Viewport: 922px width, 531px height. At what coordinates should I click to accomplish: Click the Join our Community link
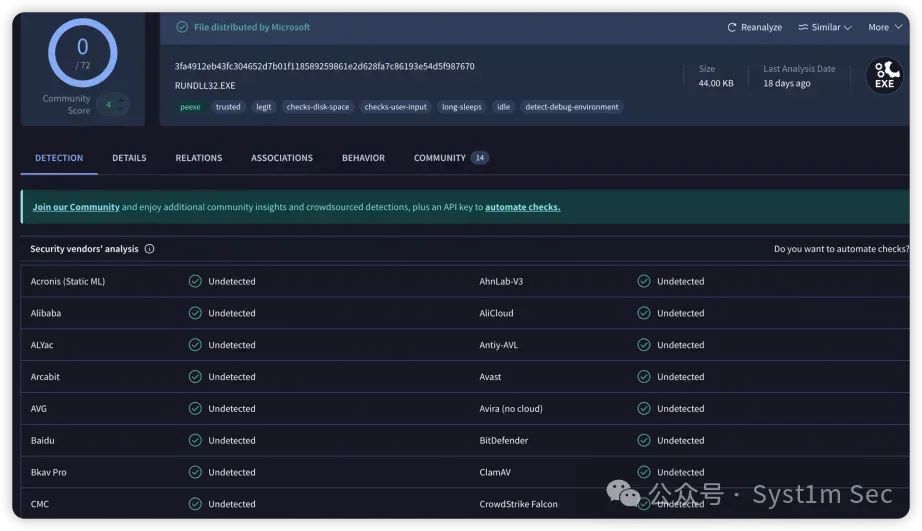pos(76,207)
